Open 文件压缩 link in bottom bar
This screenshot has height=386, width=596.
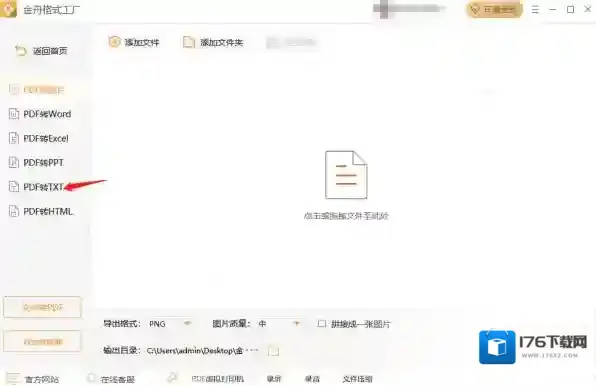click(x=357, y=379)
